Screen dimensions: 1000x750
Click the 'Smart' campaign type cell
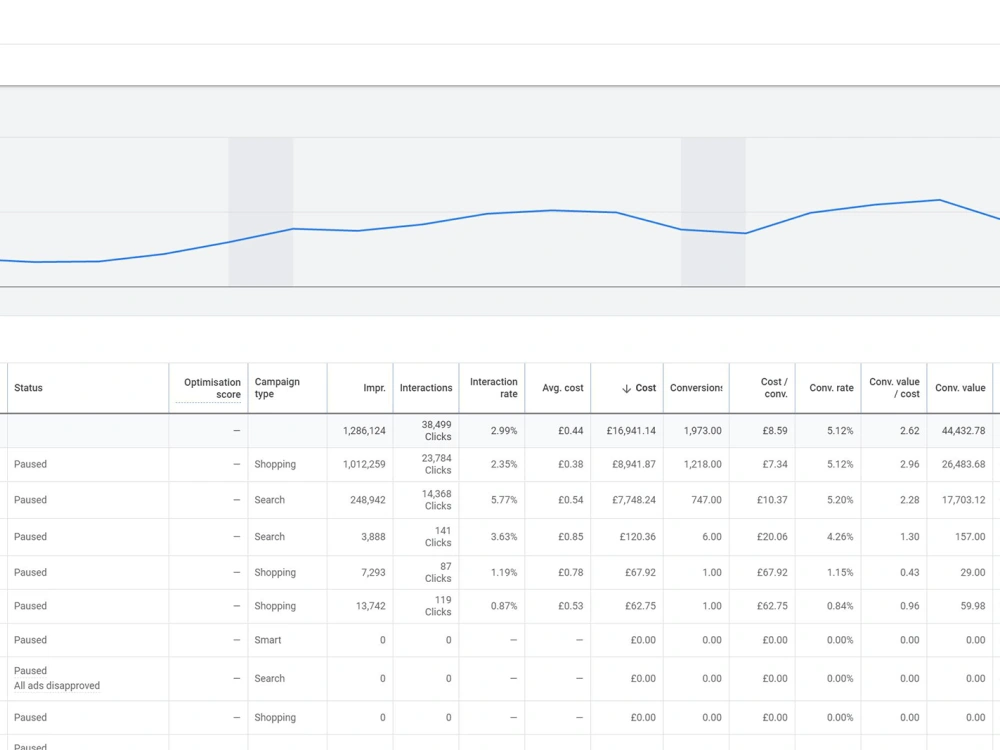click(268, 640)
